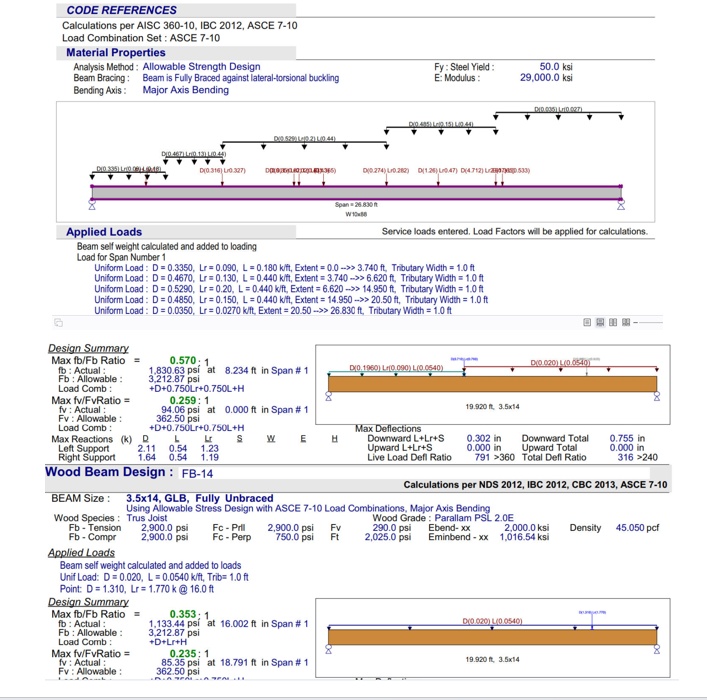The height and width of the screenshot is (700, 707).
Task: Click 'Load Combination Set : ASCE 7-10' line
Action: click(141, 38)
